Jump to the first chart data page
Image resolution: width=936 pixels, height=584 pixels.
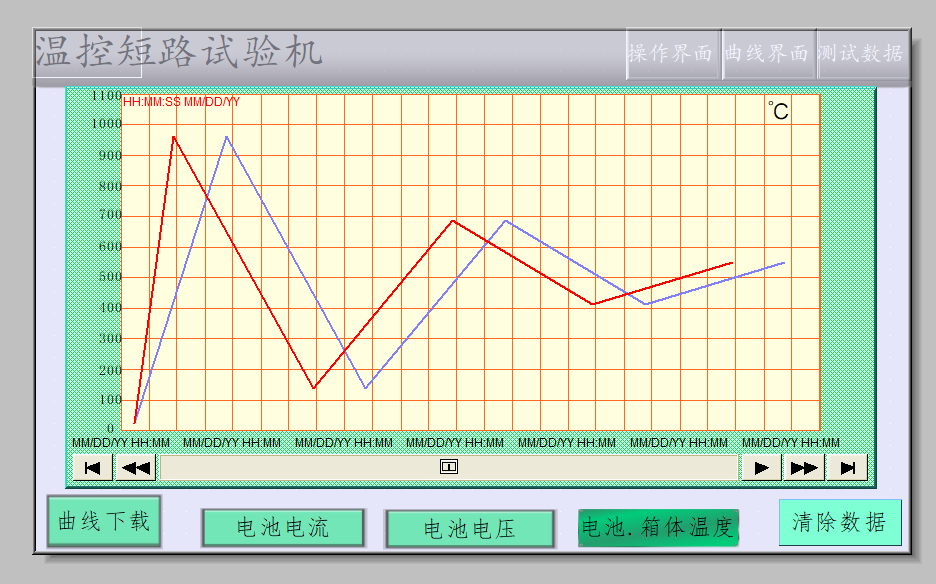coord(93,467)
